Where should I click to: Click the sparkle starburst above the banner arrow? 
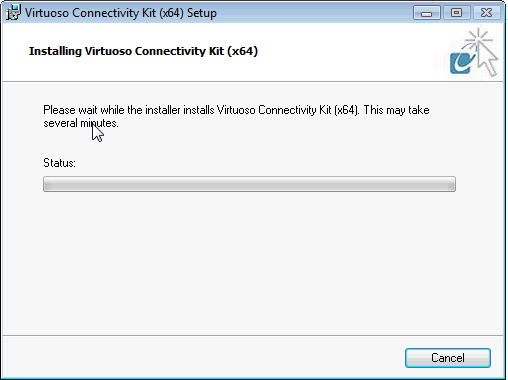[x=479, y=40]
